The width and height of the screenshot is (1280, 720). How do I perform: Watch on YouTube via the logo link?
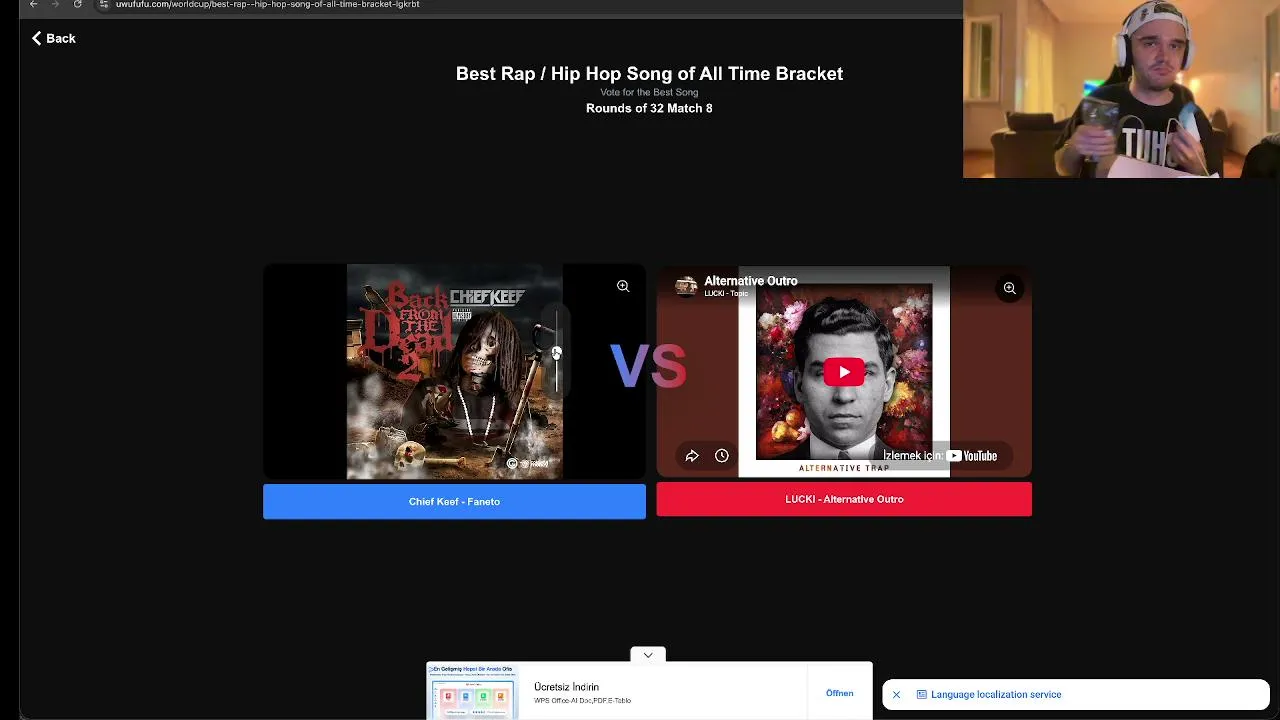click(x=972, y=456)
